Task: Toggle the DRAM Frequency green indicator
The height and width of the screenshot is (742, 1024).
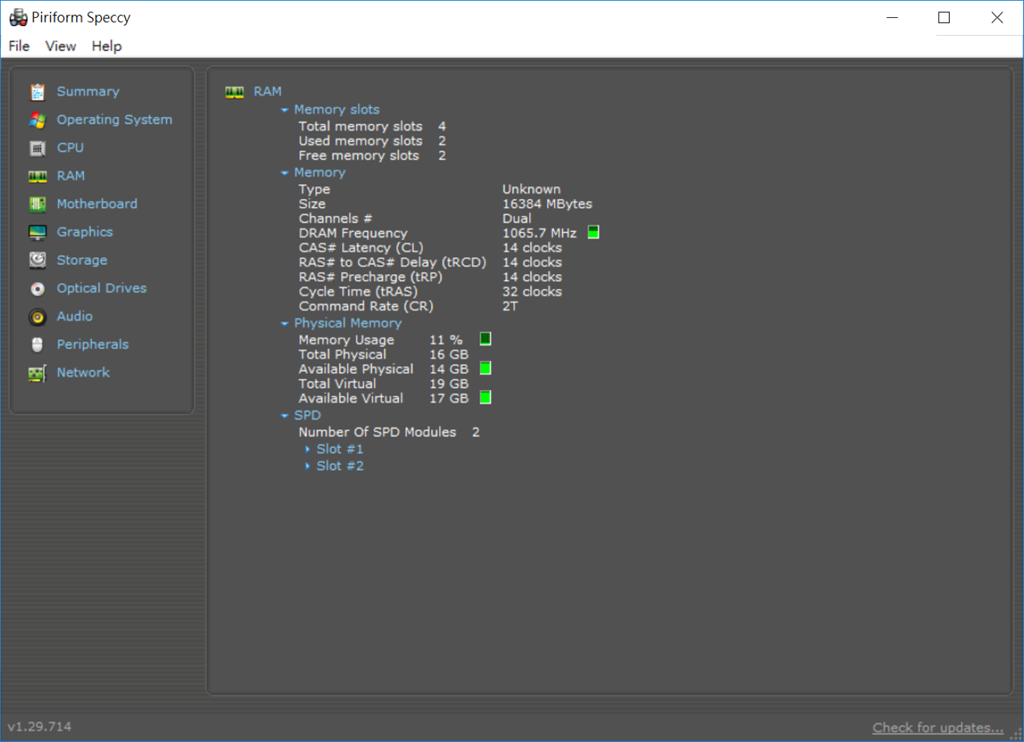Action: [x=593, y=233]
